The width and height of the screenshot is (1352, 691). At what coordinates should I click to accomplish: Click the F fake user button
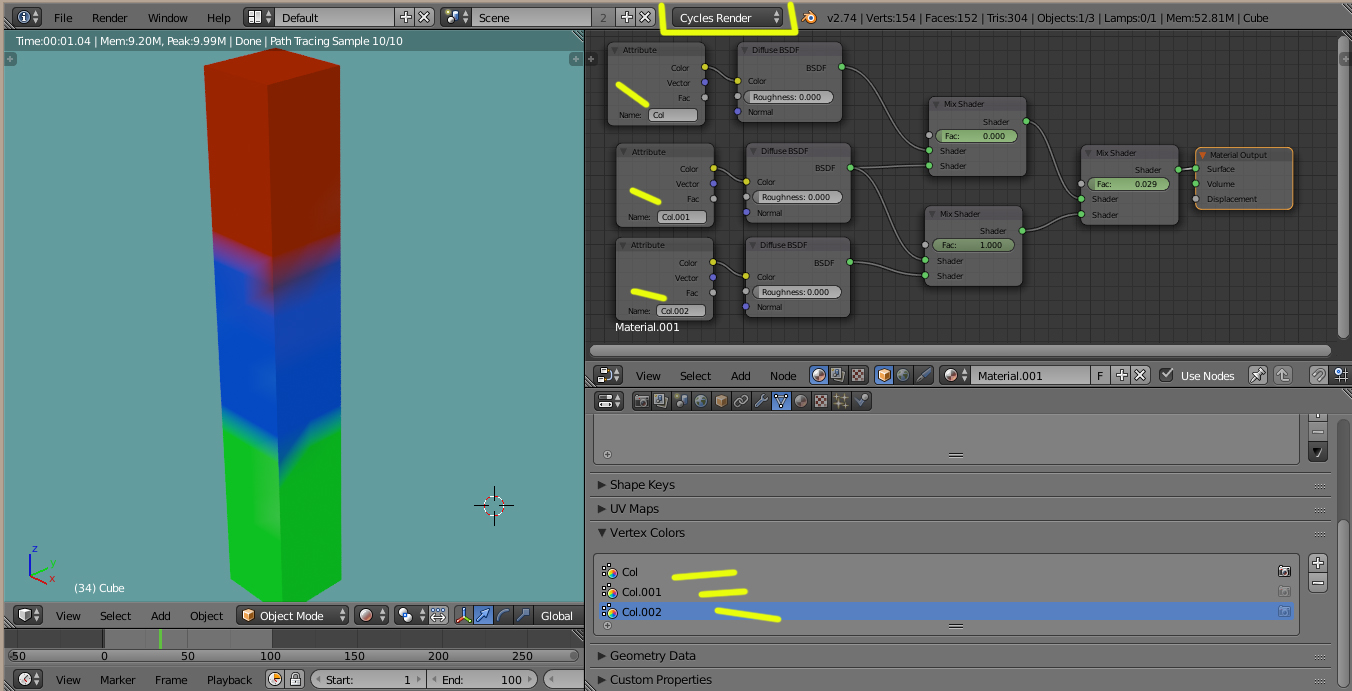click(1101, 375)
